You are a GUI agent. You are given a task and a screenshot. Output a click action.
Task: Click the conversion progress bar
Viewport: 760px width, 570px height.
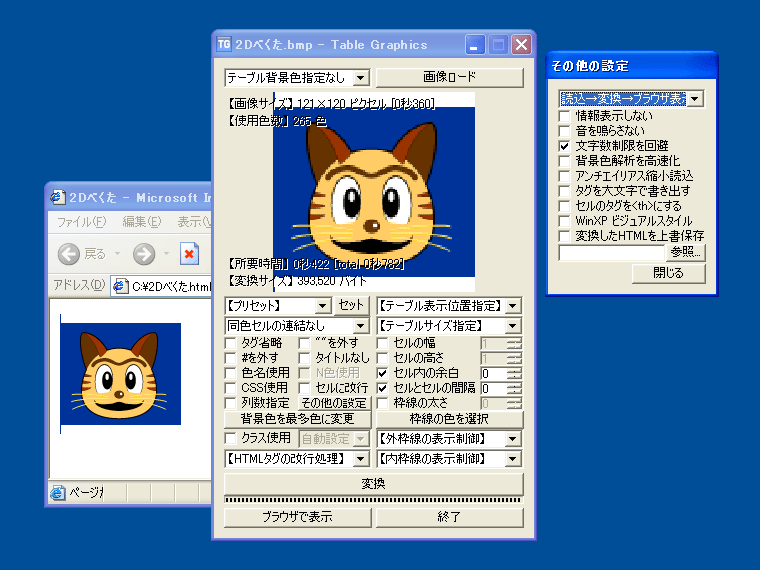click(x=374, y=500)
